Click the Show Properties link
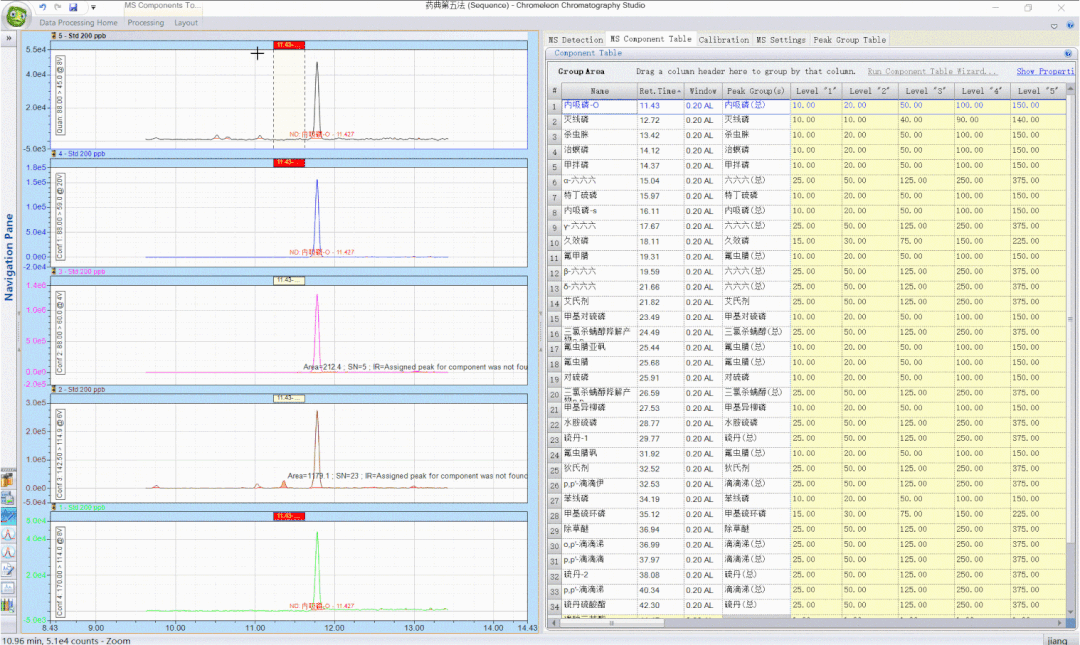This screenshot has width=1080, height=645. tap(1044, 72)
